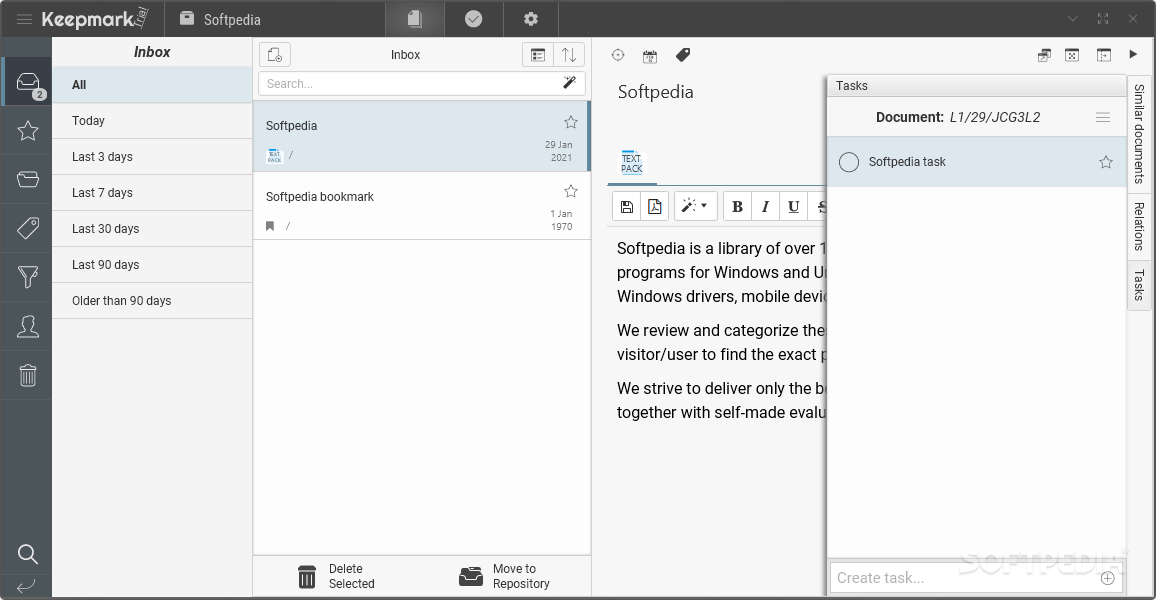Open the Relations side tab
The height and width of the screenshot is (600, 1156).
pyautogui.click(x=1139, y=226)
